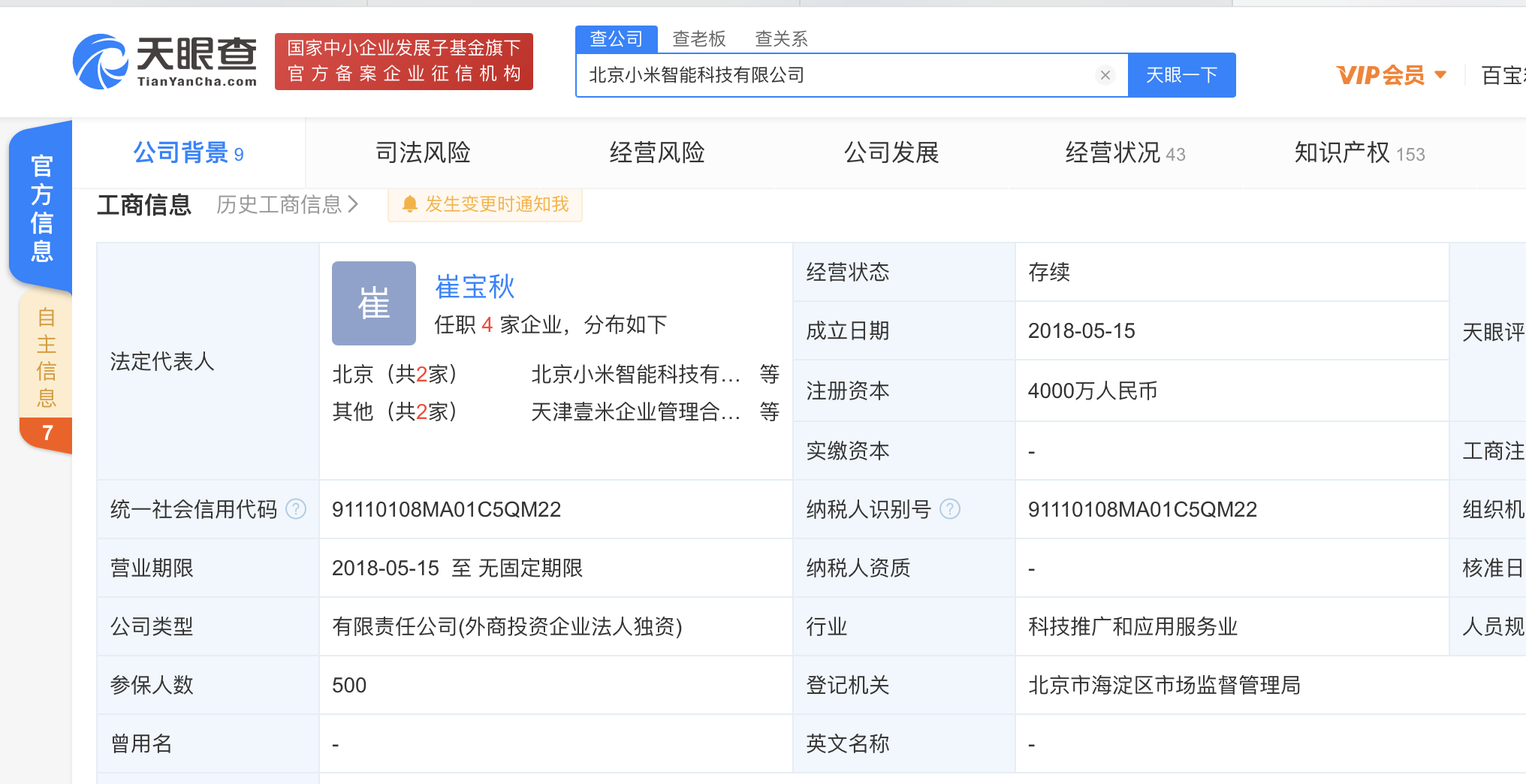Click into the company search input field

pos(834,75)
